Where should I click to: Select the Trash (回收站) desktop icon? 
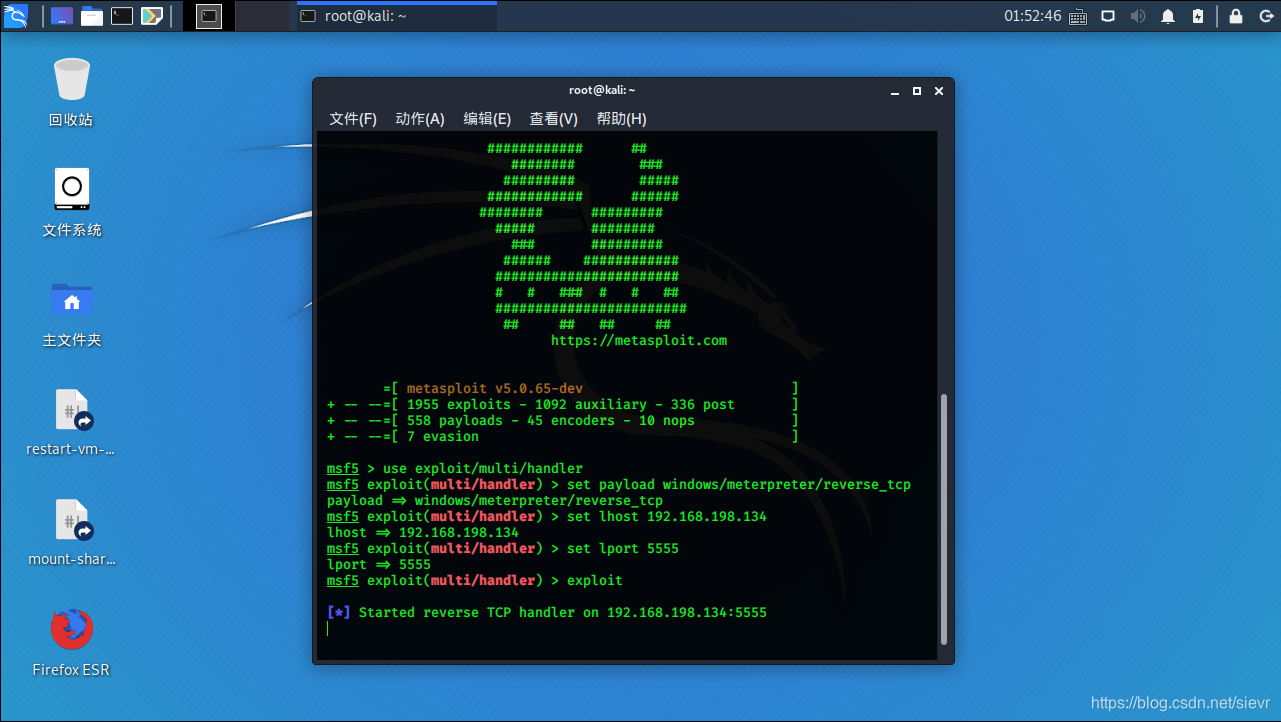click(71, 92)
